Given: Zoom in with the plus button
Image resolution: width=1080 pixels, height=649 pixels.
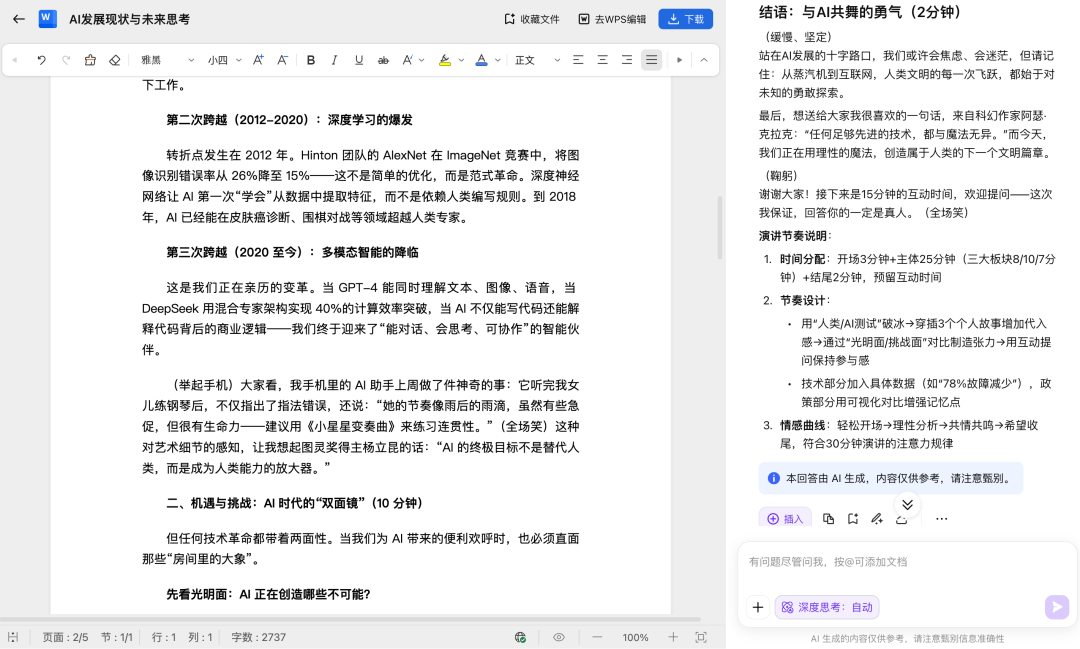Looking at the screenshot, I should click(x=673, y=637).
